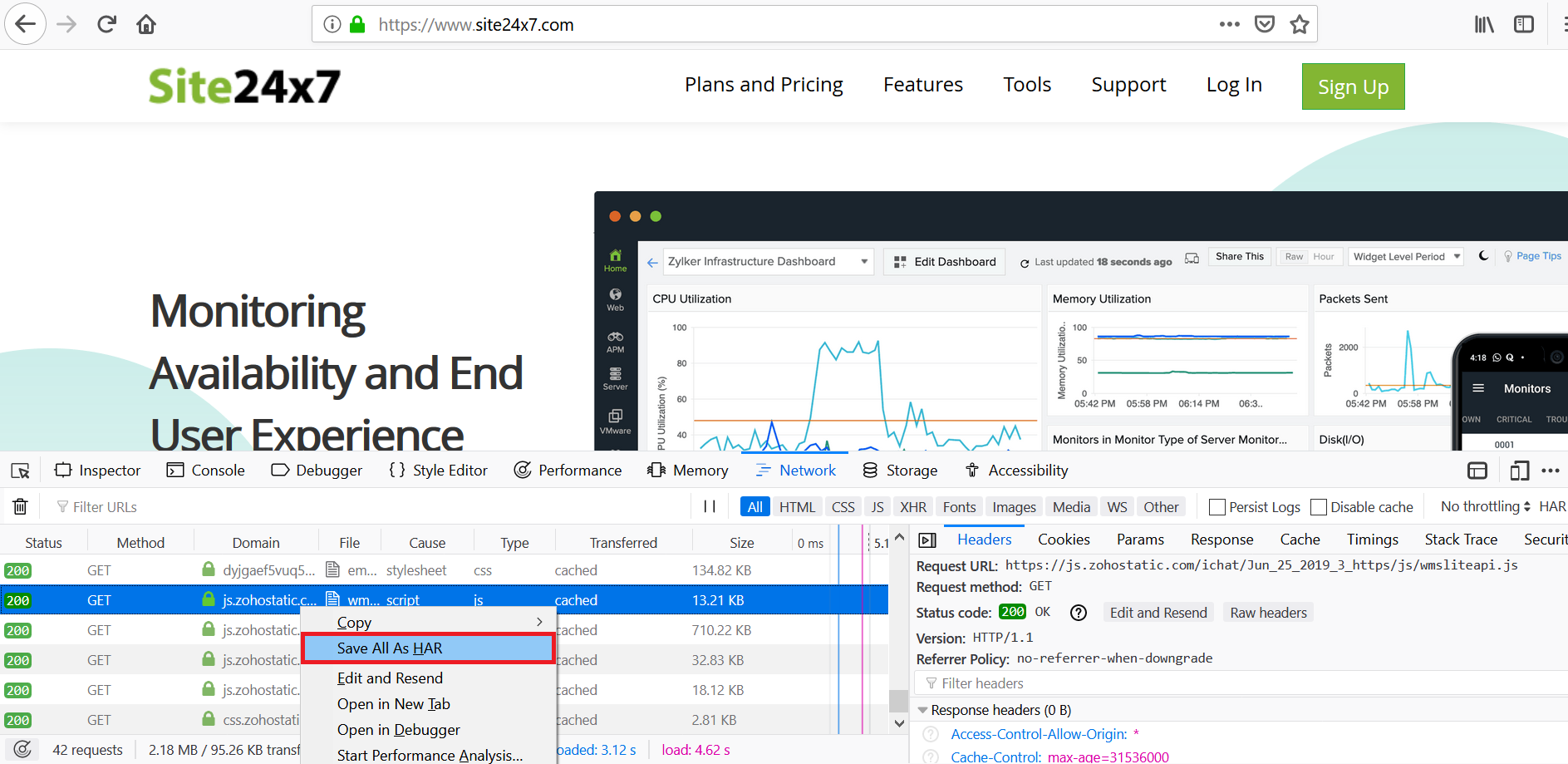Open the HAR options dropdown
The width and height of the screenshot is (1568, 764).
[1552, 506]
